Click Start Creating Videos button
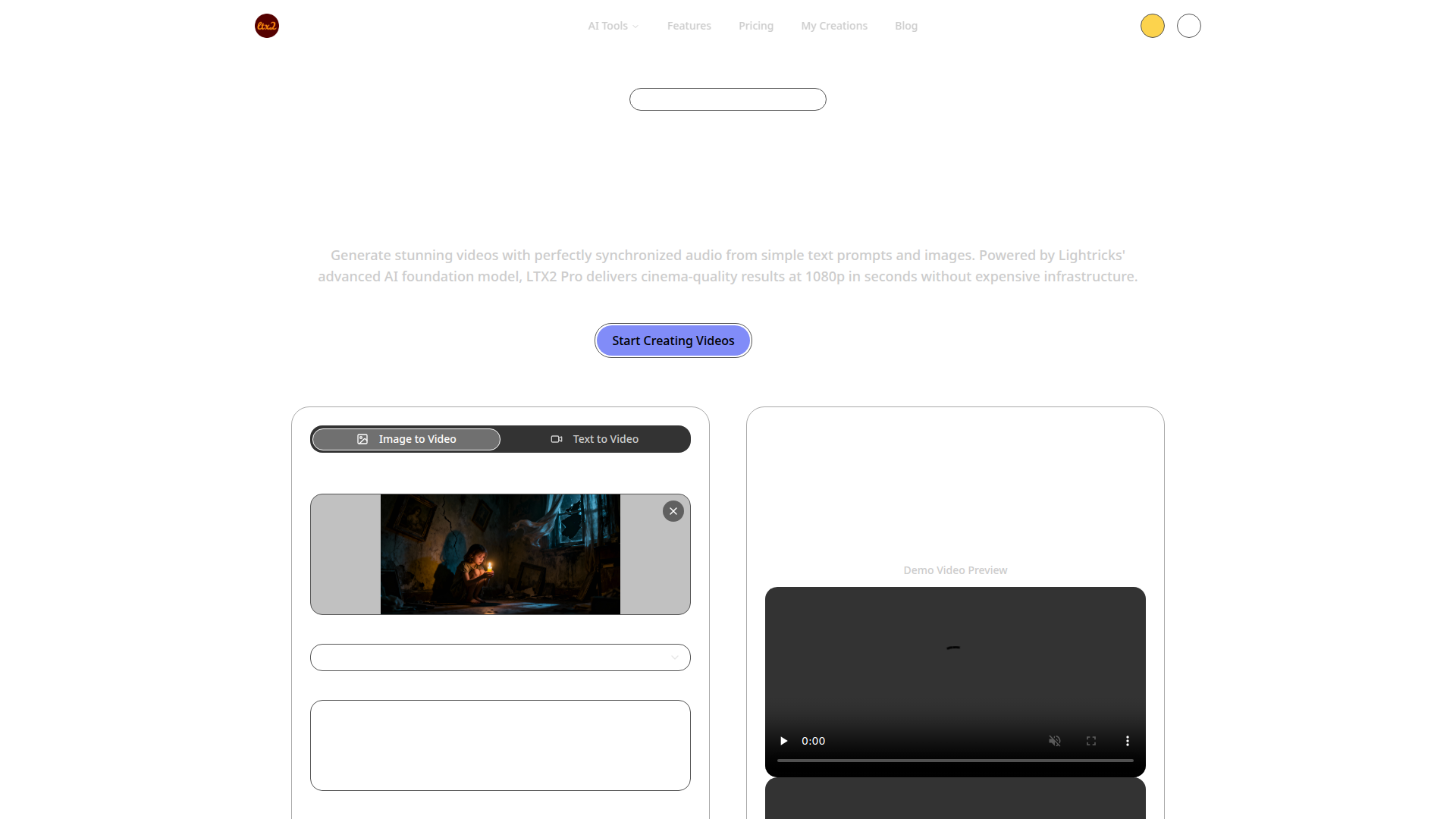Screen dimensions: 1456x819 (x=673, y=340)
